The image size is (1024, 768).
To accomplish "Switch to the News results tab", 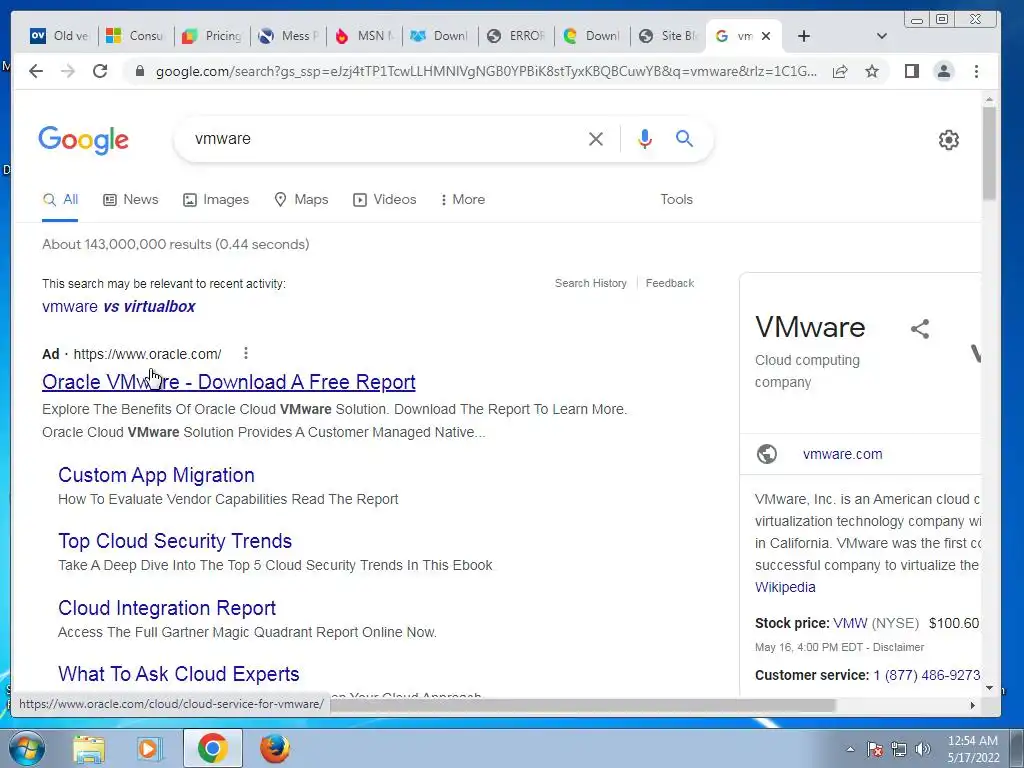I will (131, 199).
